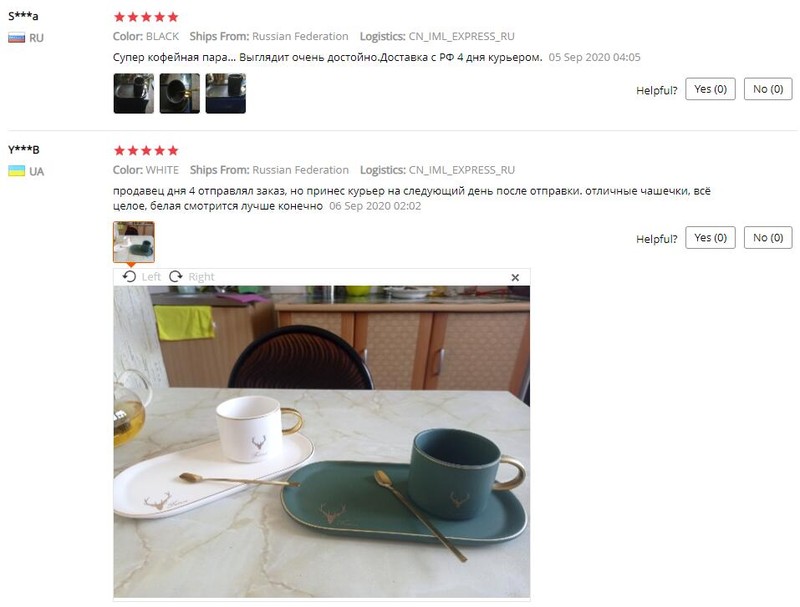Click the enlarged photo of the cups

coord(321,441)
